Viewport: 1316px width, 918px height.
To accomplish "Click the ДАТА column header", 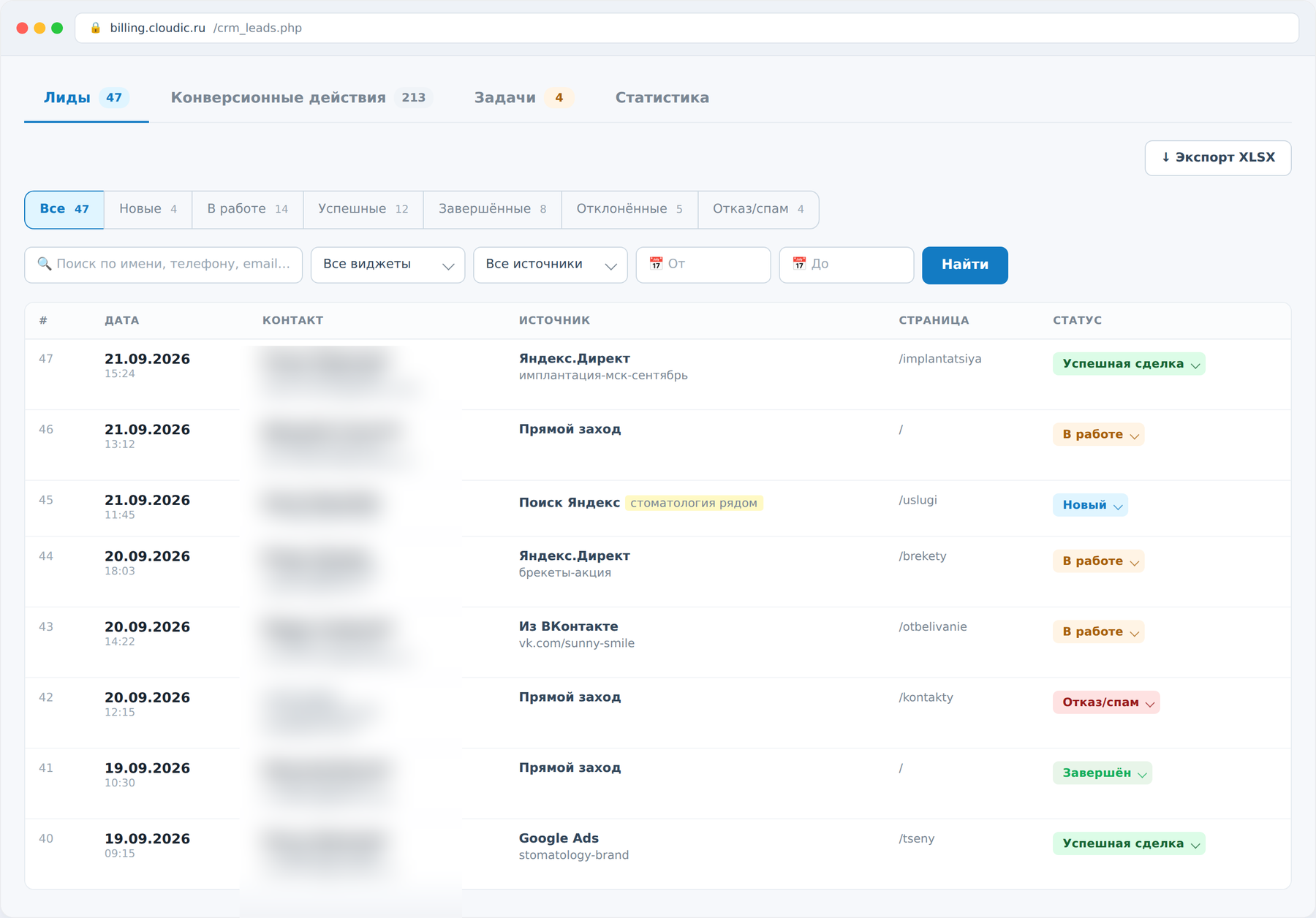I will (121, 320).
